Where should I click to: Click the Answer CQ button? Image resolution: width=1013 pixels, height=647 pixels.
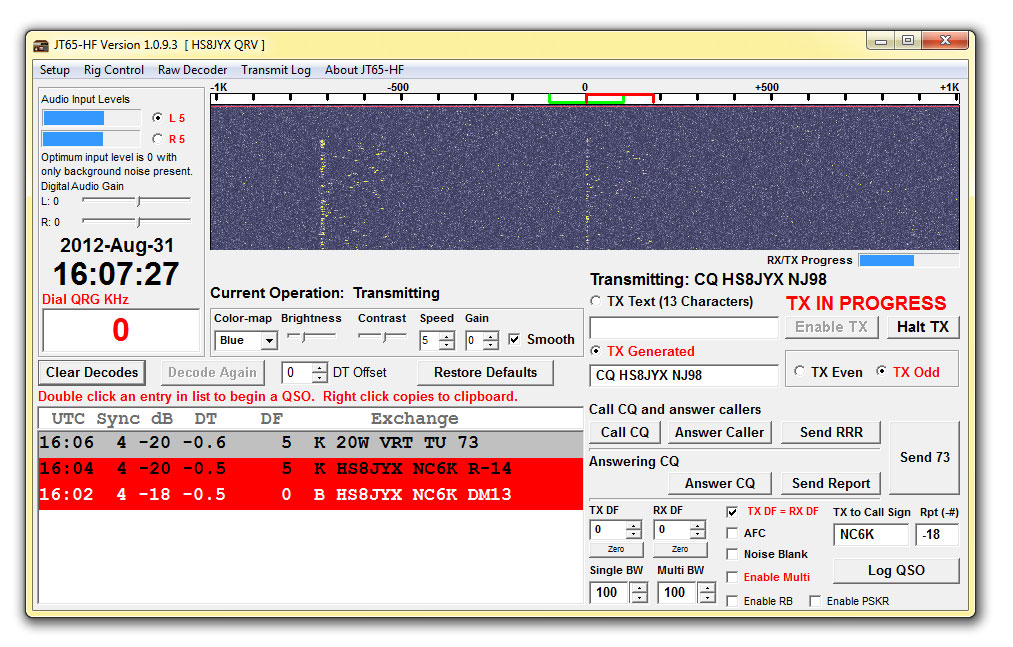pos(720,483)
